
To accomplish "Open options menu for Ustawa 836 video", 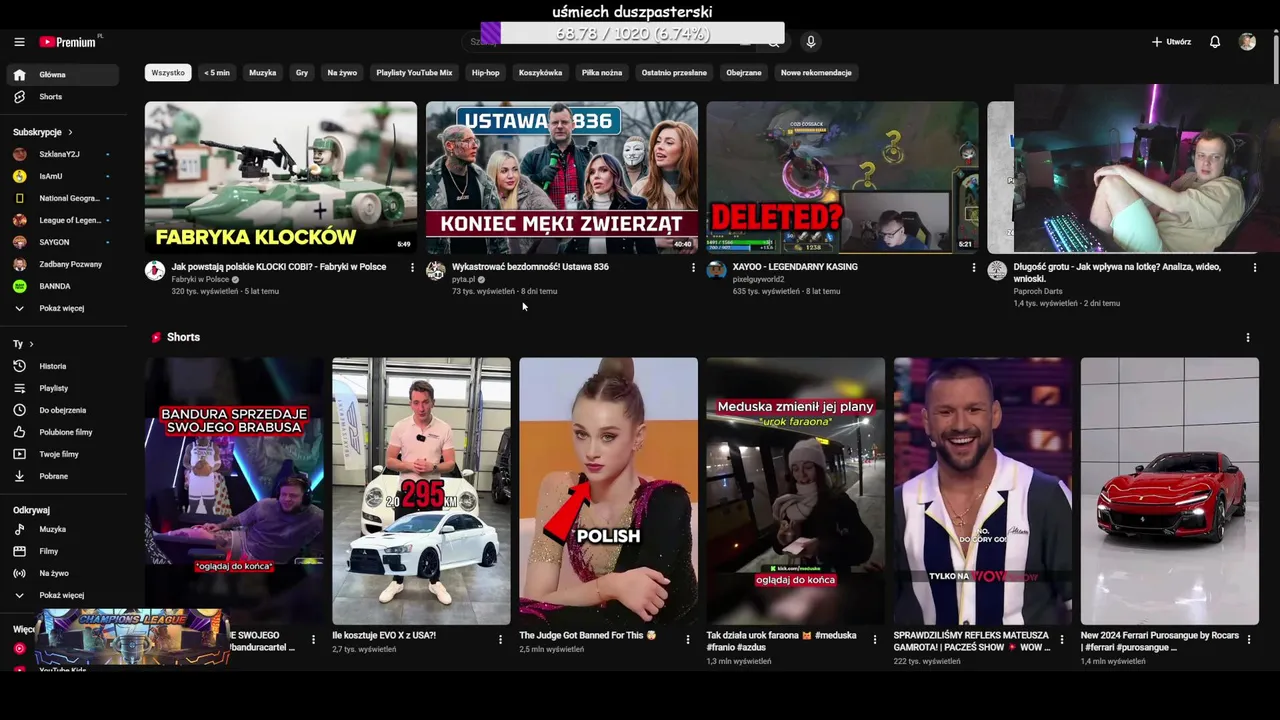I will point(693,267).
